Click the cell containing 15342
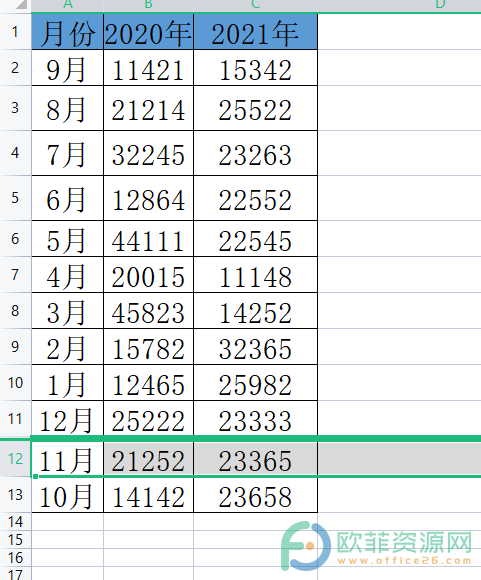 click(255, 68)
